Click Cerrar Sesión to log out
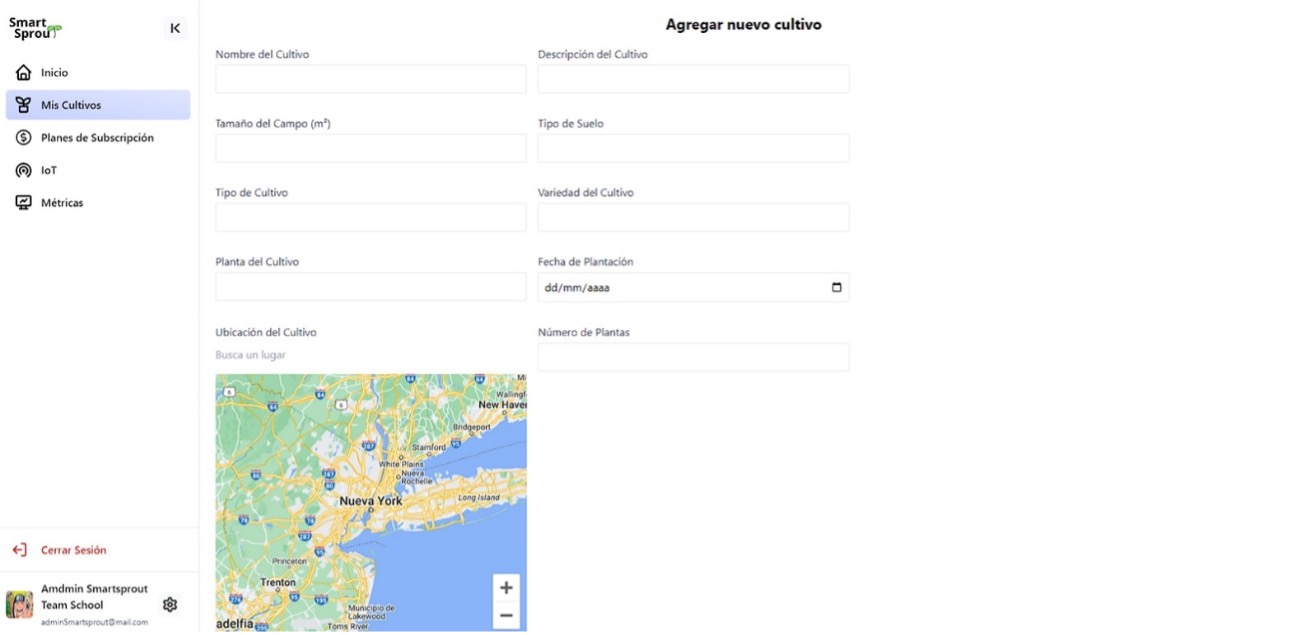This screenshot has width=1292, height=635. (73, 550)
